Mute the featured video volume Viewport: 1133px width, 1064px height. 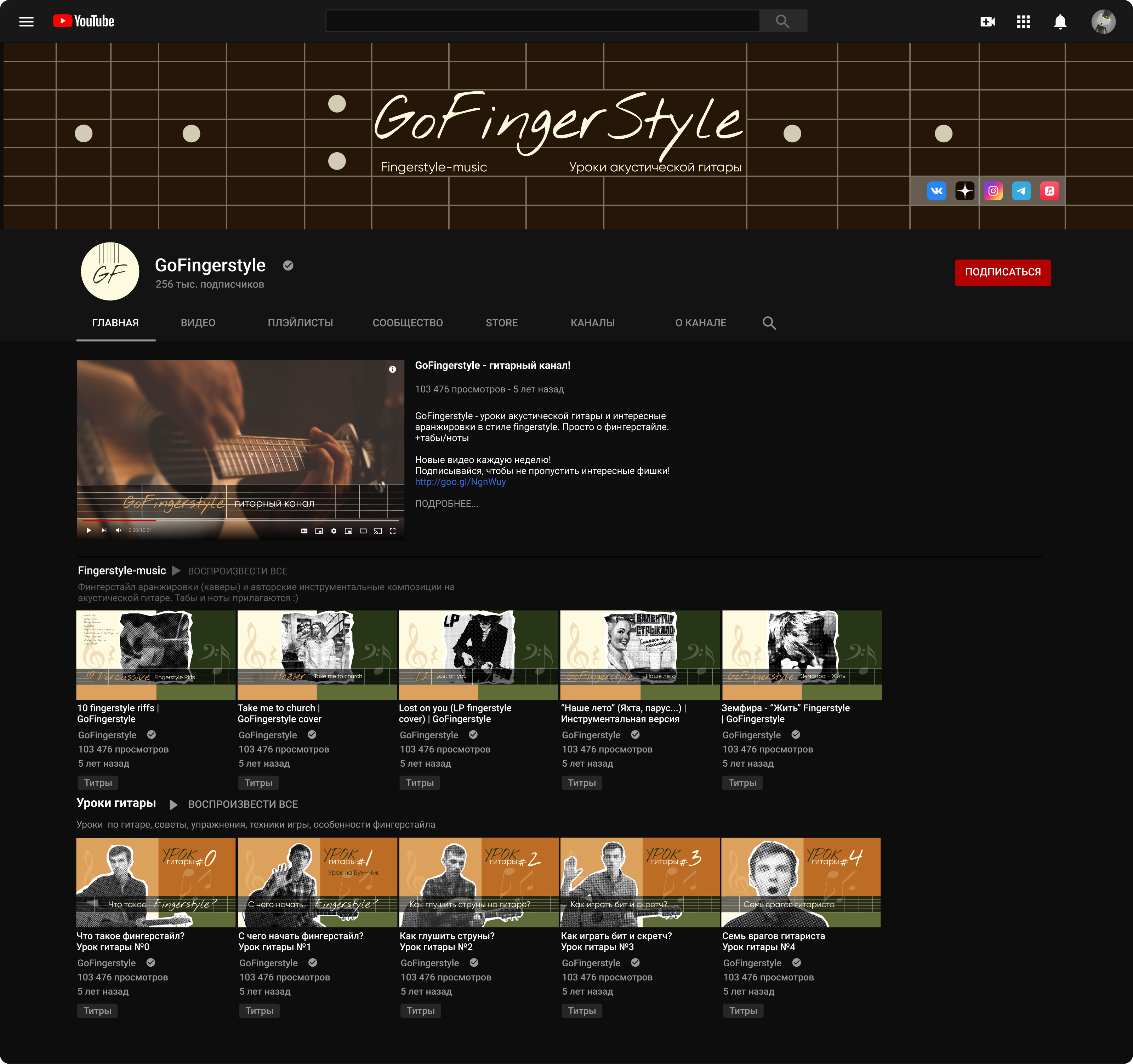[x=119, y=531]
